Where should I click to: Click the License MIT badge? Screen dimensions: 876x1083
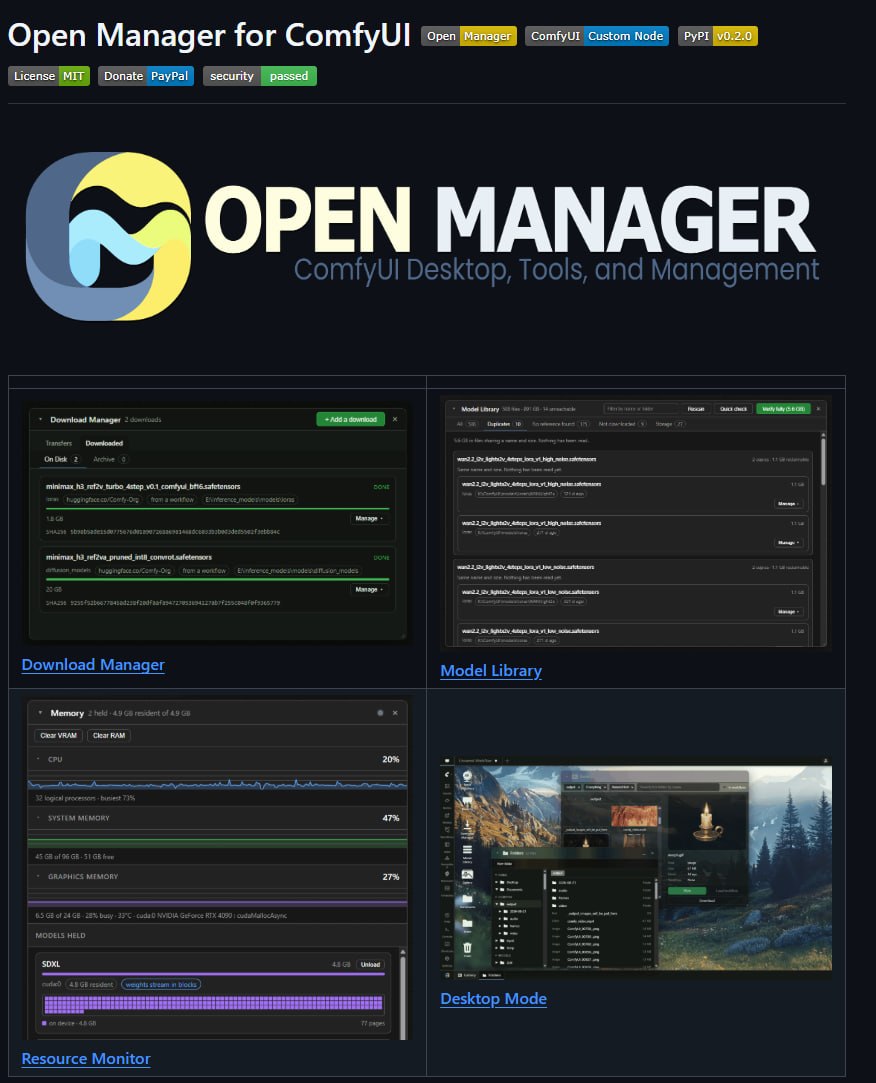(x=49, y=76)
